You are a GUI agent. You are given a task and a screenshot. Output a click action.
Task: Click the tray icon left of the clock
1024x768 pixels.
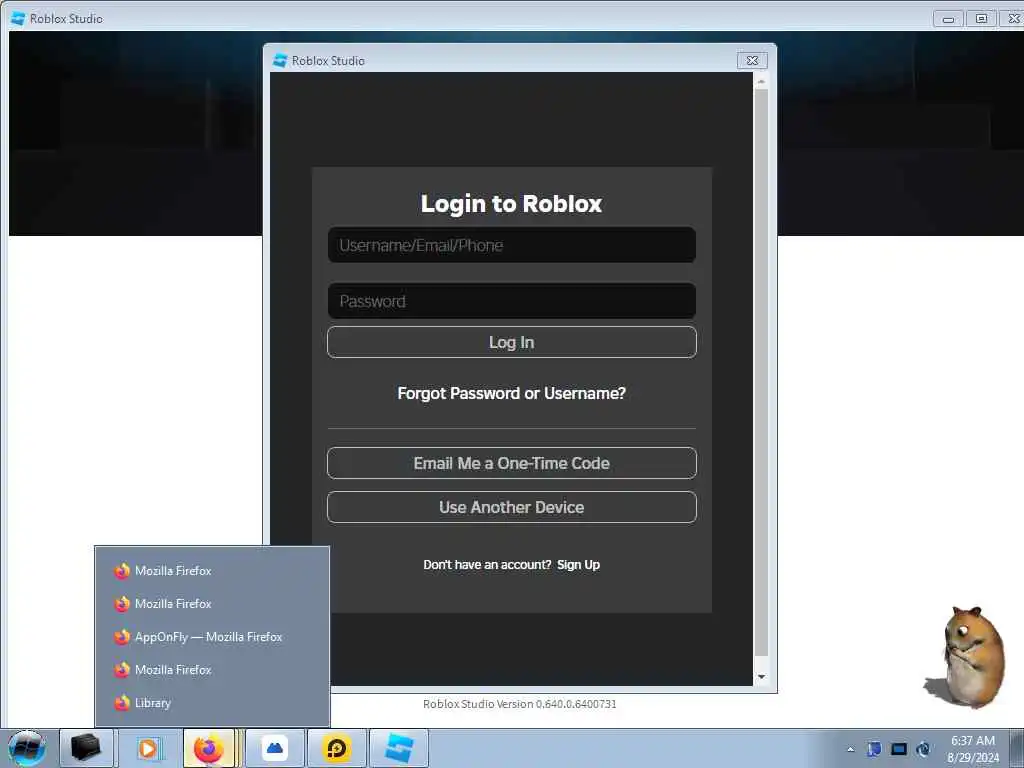[923, 749]
